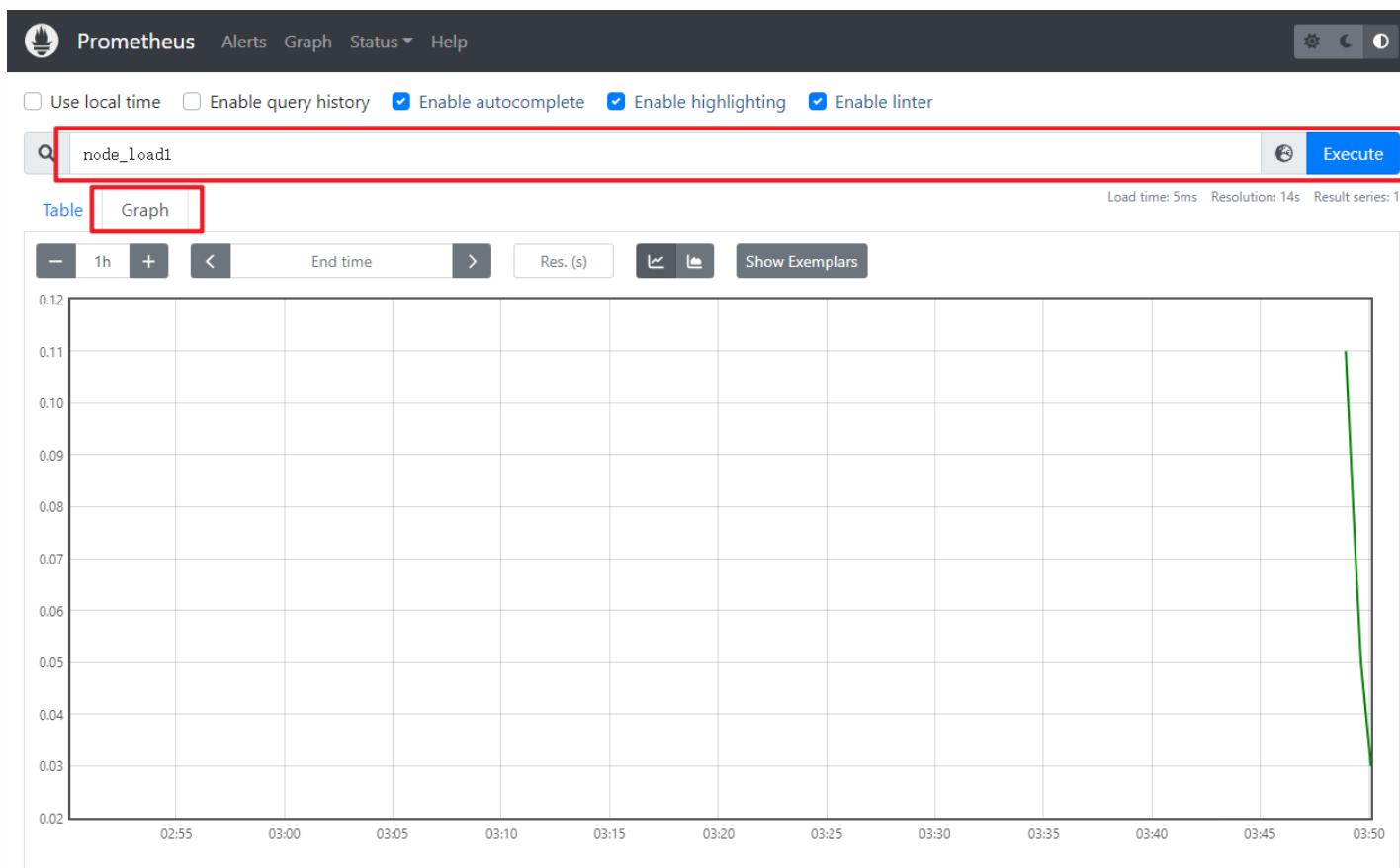Click the 0.05 y-axis label
The image size is (1400, 868).
click(50, 662)
